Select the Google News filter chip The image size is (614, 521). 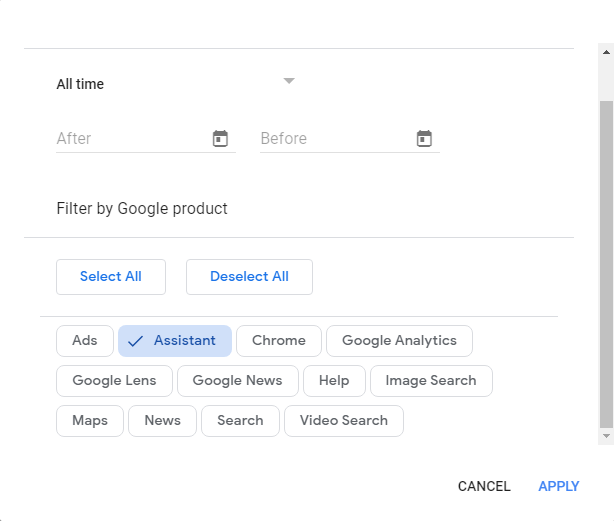237,381
